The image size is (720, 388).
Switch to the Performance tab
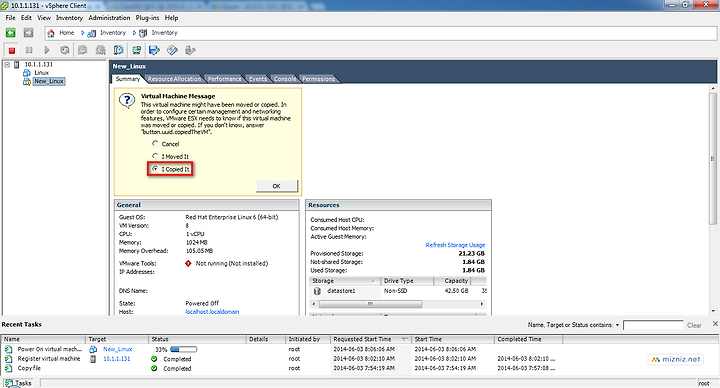225,79
